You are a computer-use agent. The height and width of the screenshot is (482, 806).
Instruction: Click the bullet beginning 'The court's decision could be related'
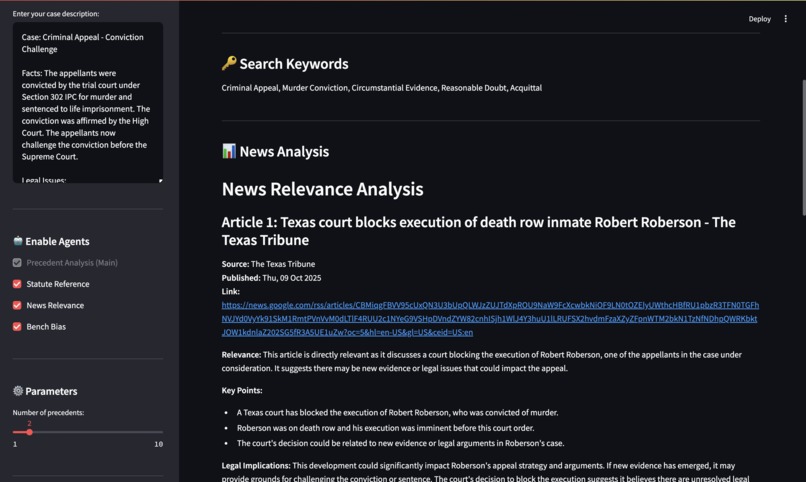click(400, 443)
